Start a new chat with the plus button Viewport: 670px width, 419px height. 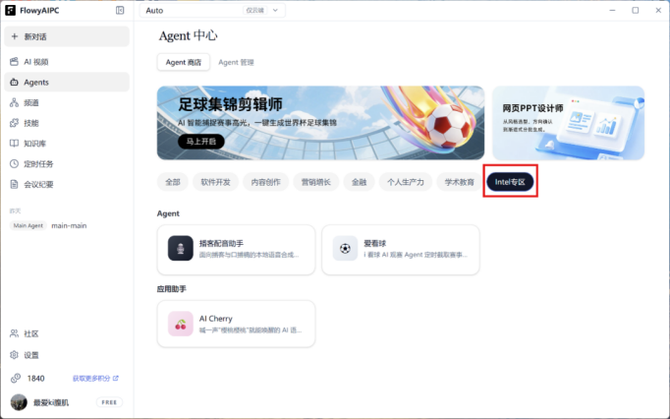tap(67, 37)
